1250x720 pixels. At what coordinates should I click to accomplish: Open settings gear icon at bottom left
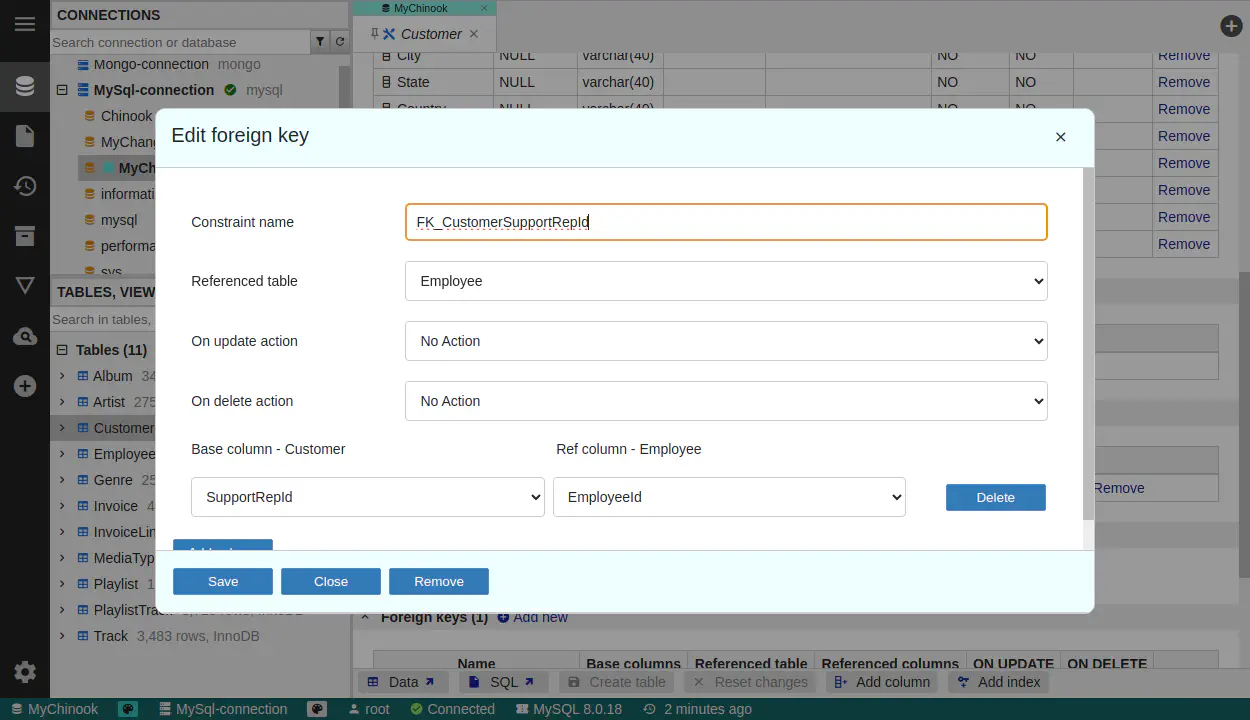25,672
